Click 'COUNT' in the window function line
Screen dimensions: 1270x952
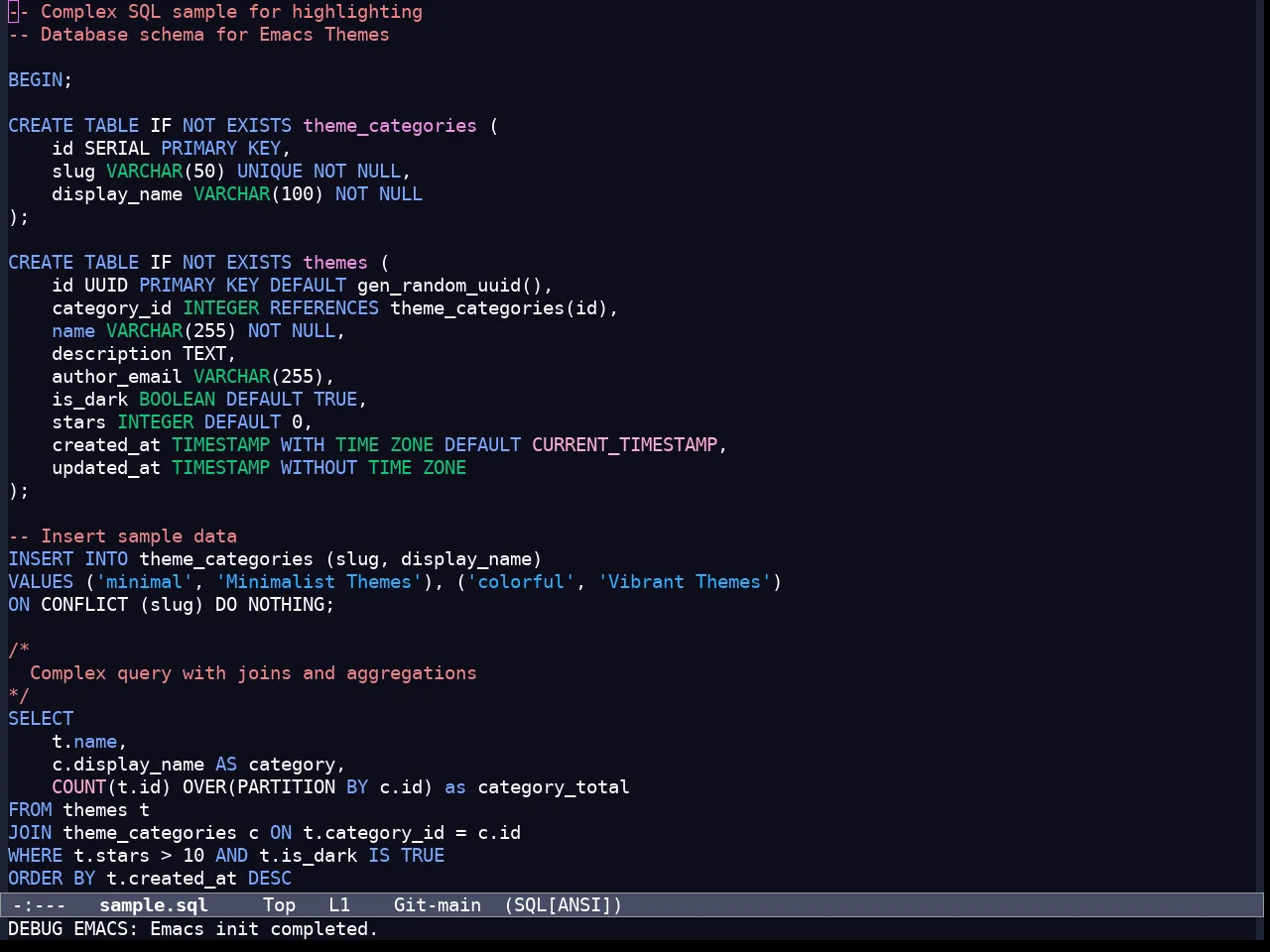point(79,787)
